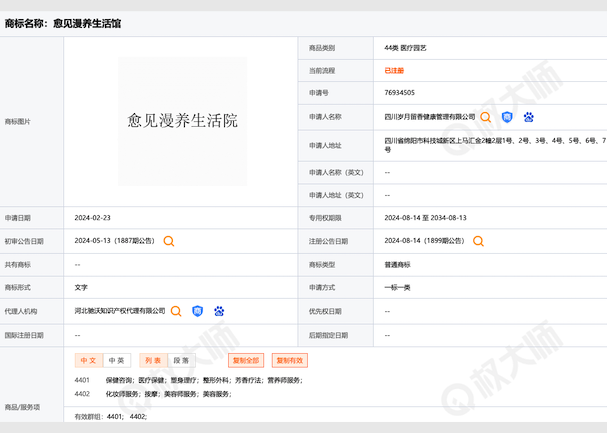607x433 pixels.
Task: Click the 愈见漫养生活院 trademark image
Action: click(182, 121)
